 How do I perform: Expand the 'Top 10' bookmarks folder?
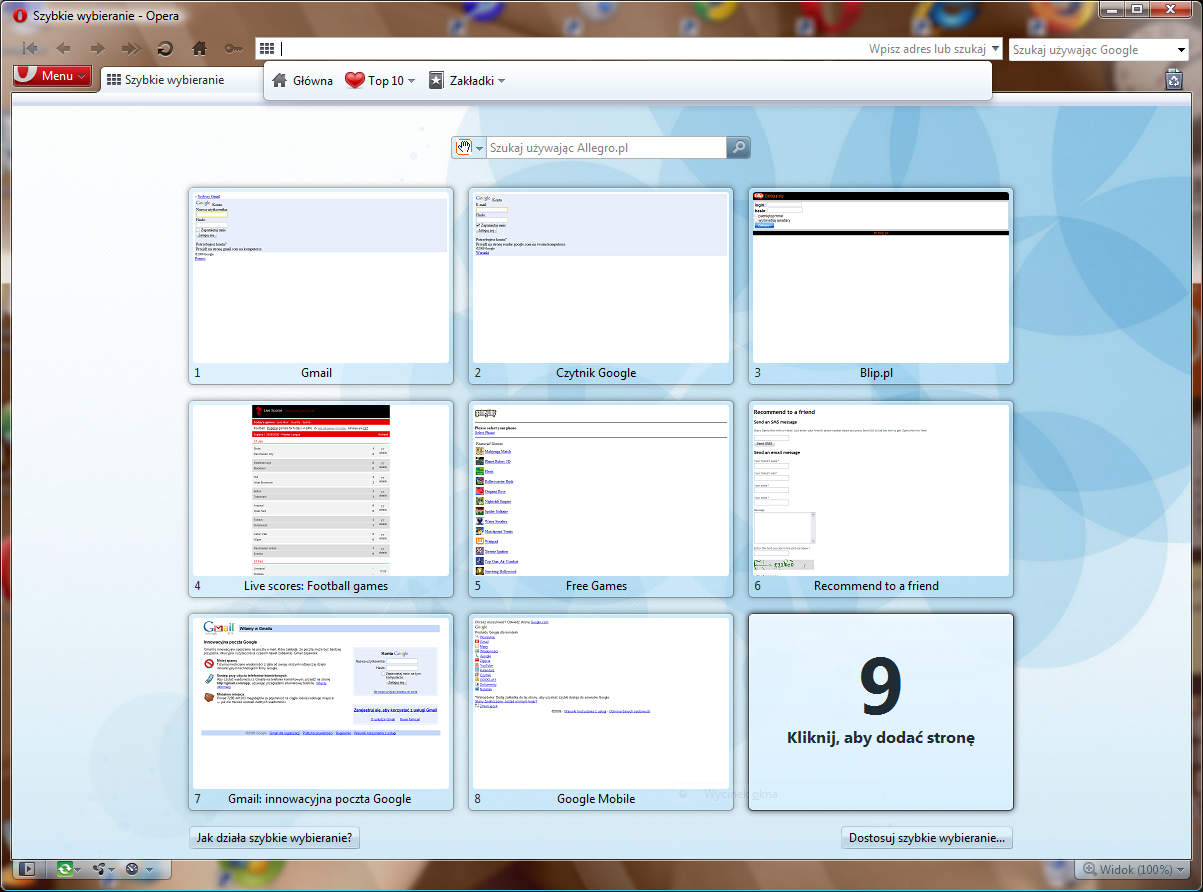pyautogui.click(x=380, y=81)
